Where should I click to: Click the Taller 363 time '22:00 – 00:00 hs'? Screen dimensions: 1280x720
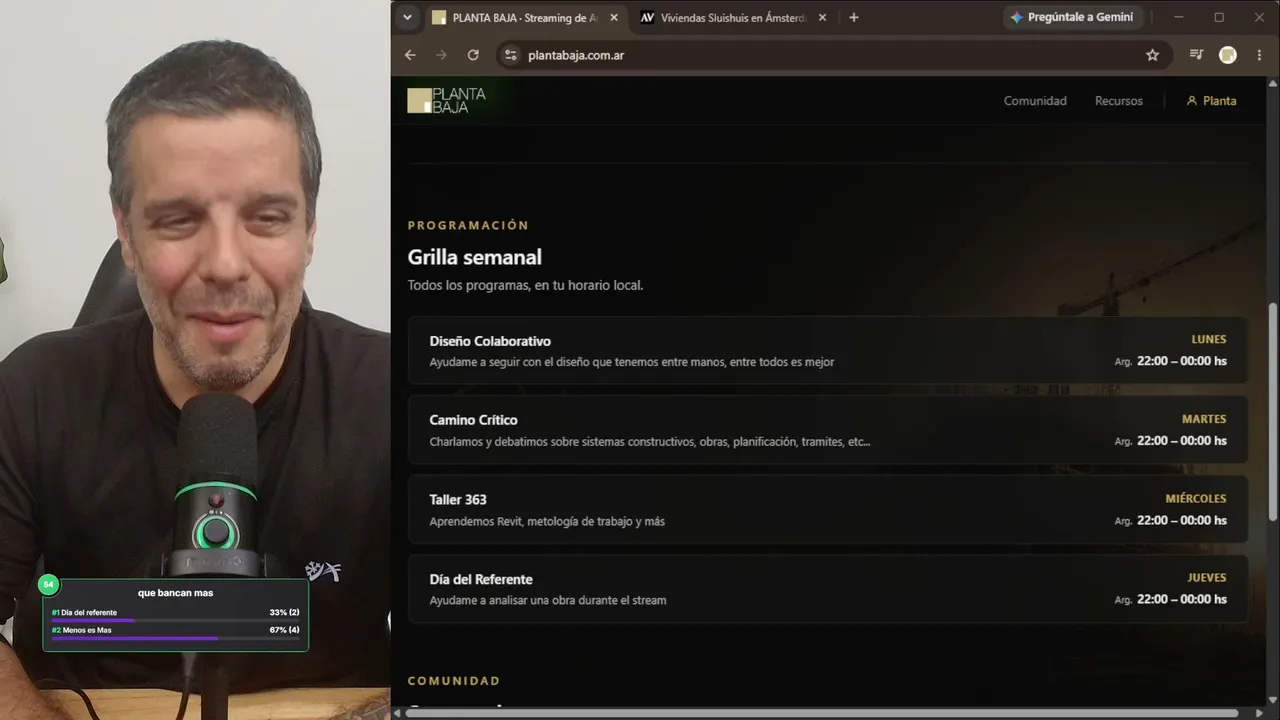(x=1182, y=520)
